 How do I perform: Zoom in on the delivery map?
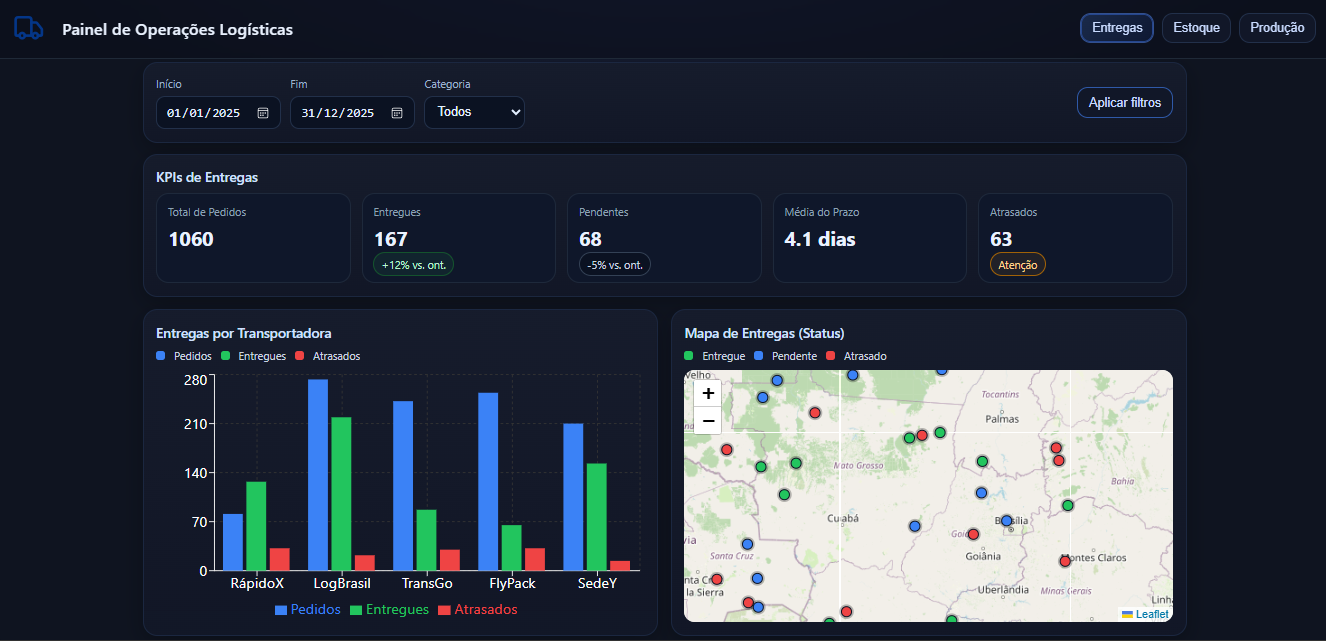[708, 394]
